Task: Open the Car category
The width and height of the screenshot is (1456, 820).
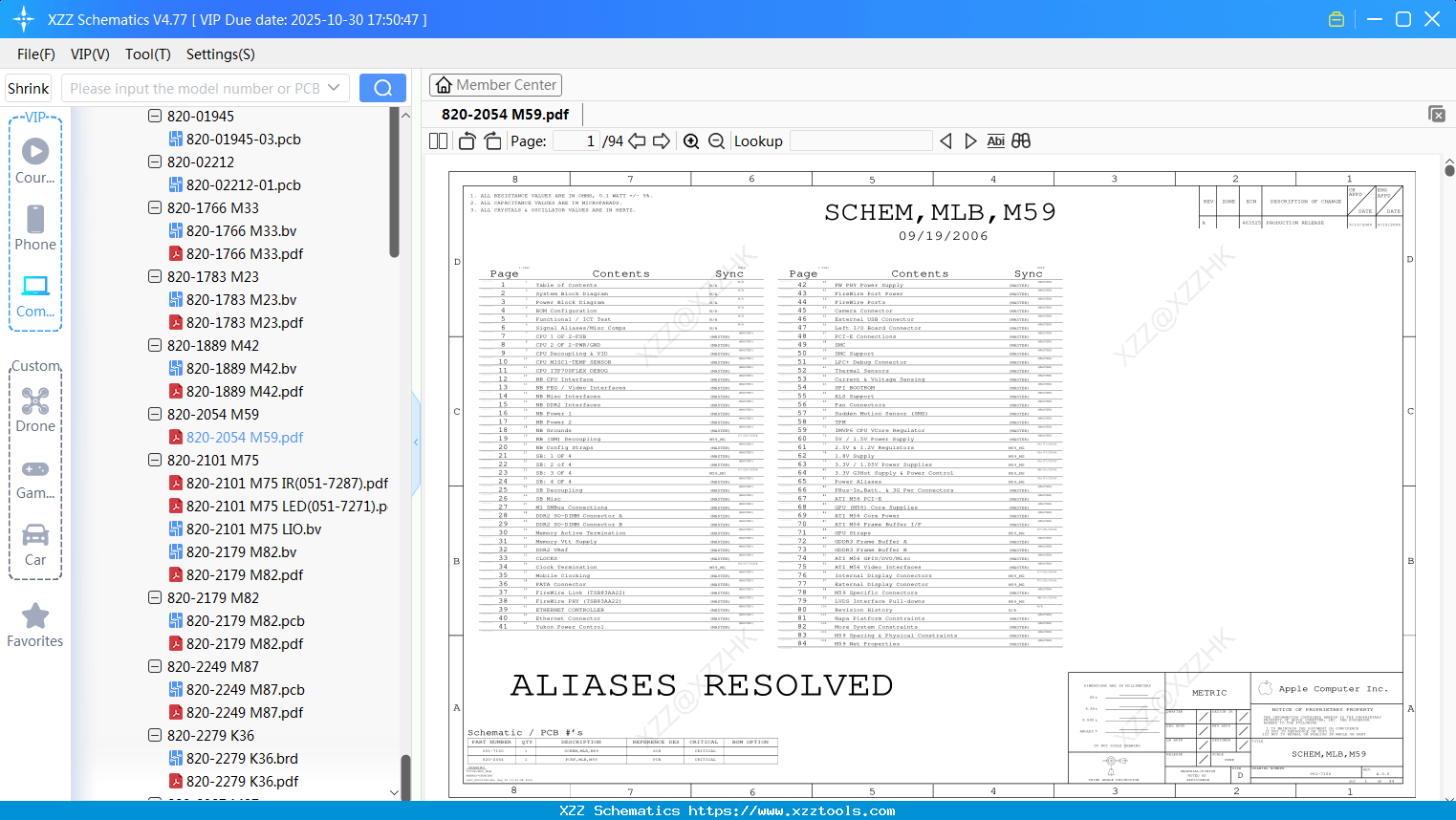Action: [35, 545]
